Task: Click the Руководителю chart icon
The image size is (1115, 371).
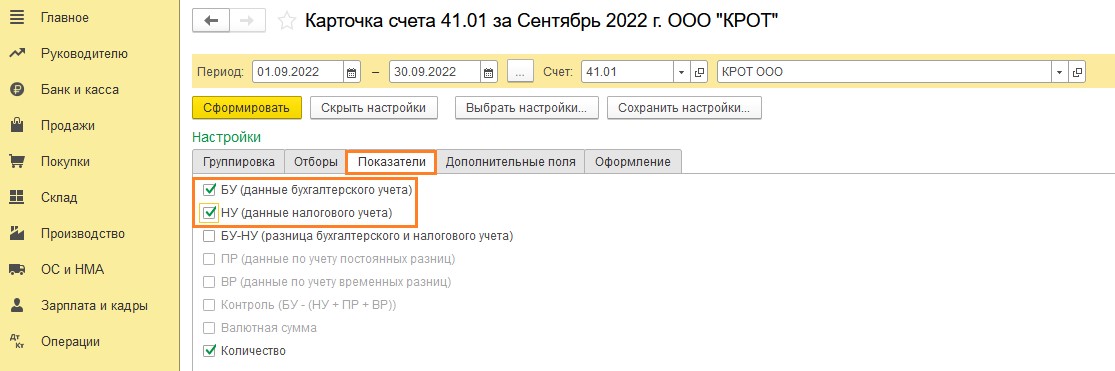Action: (x=18, y=53)
